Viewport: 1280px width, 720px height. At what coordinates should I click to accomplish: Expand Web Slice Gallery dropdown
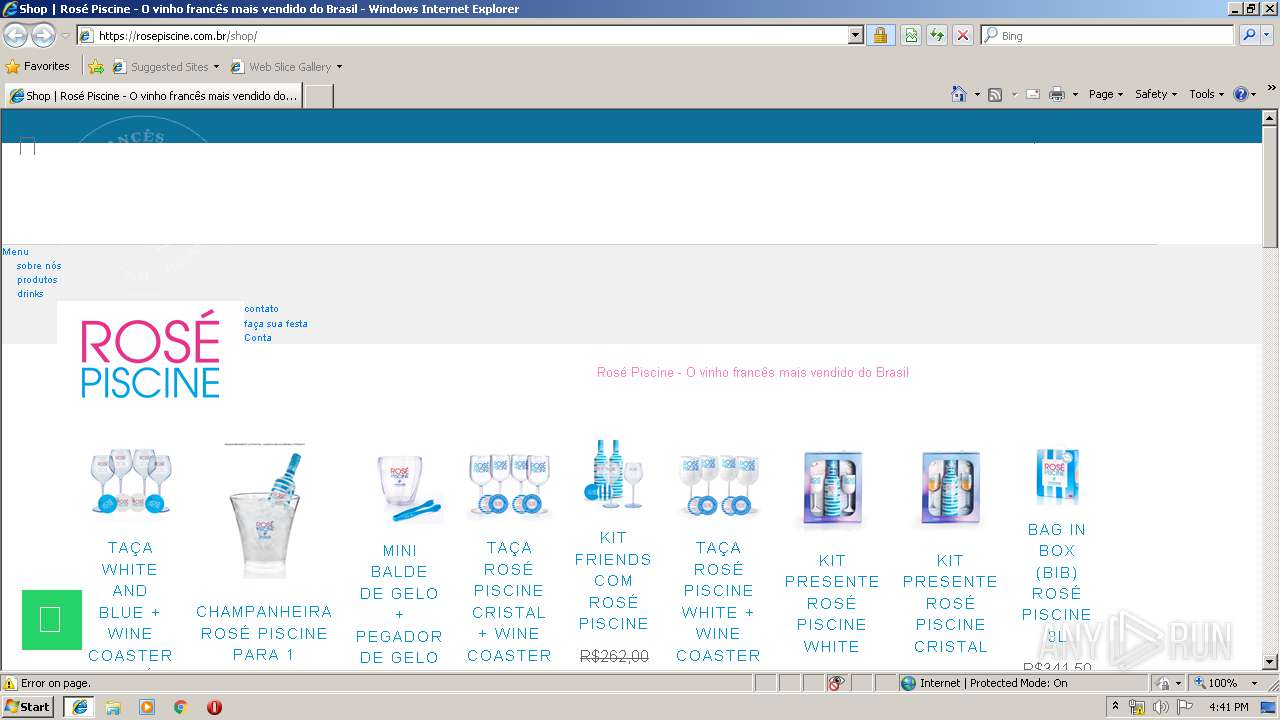tap(339, 67)
